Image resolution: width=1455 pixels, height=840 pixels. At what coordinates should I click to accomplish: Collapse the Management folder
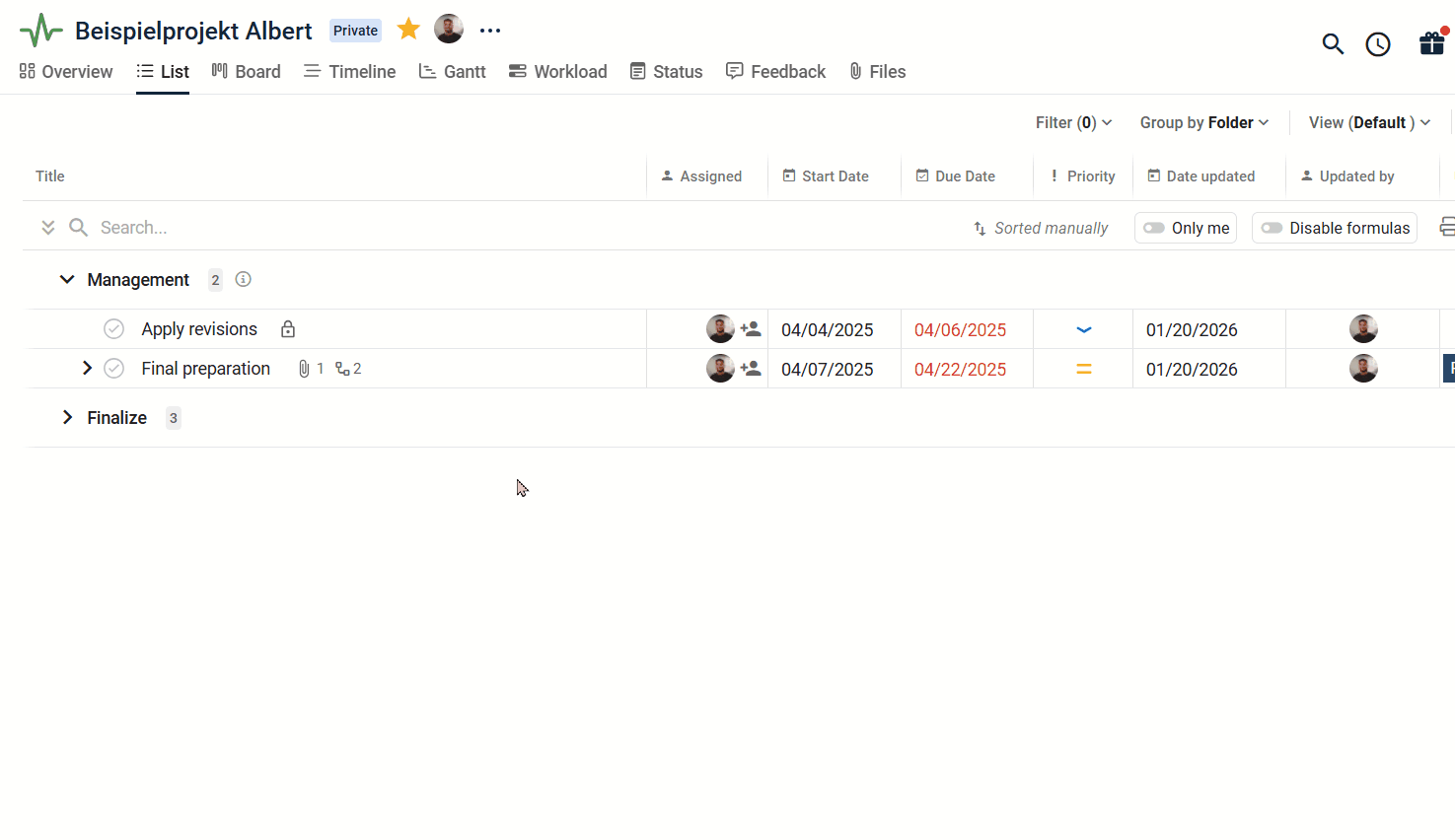(x=67, y=280)
